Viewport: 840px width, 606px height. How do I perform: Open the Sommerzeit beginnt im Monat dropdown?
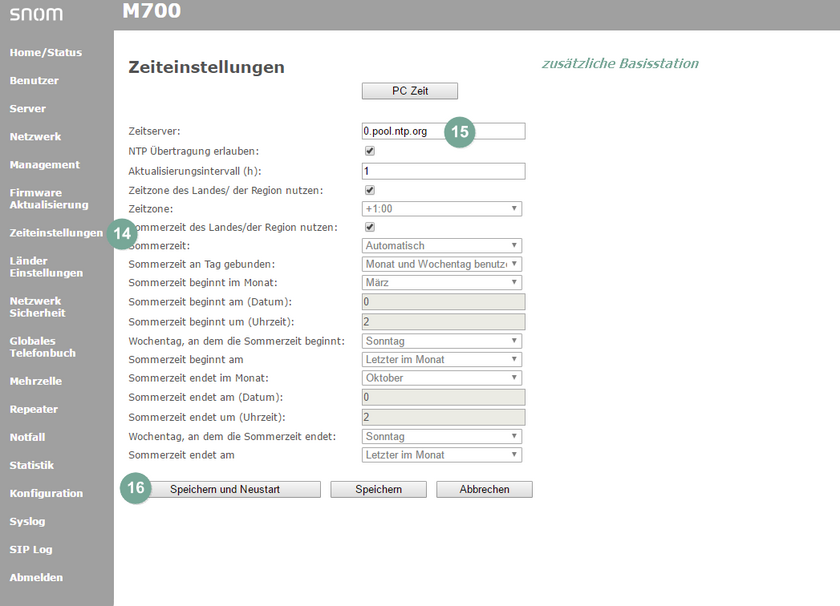[441, 282]
